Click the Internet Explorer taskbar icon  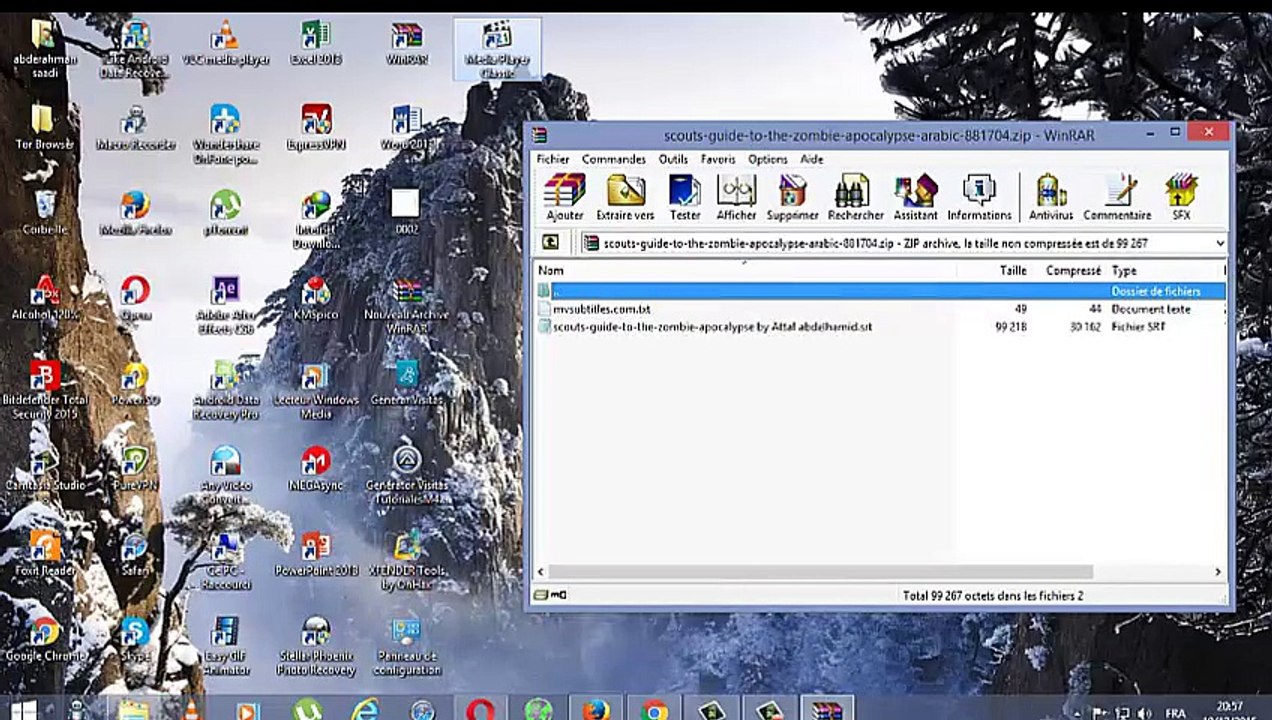[x=365, y=709]
